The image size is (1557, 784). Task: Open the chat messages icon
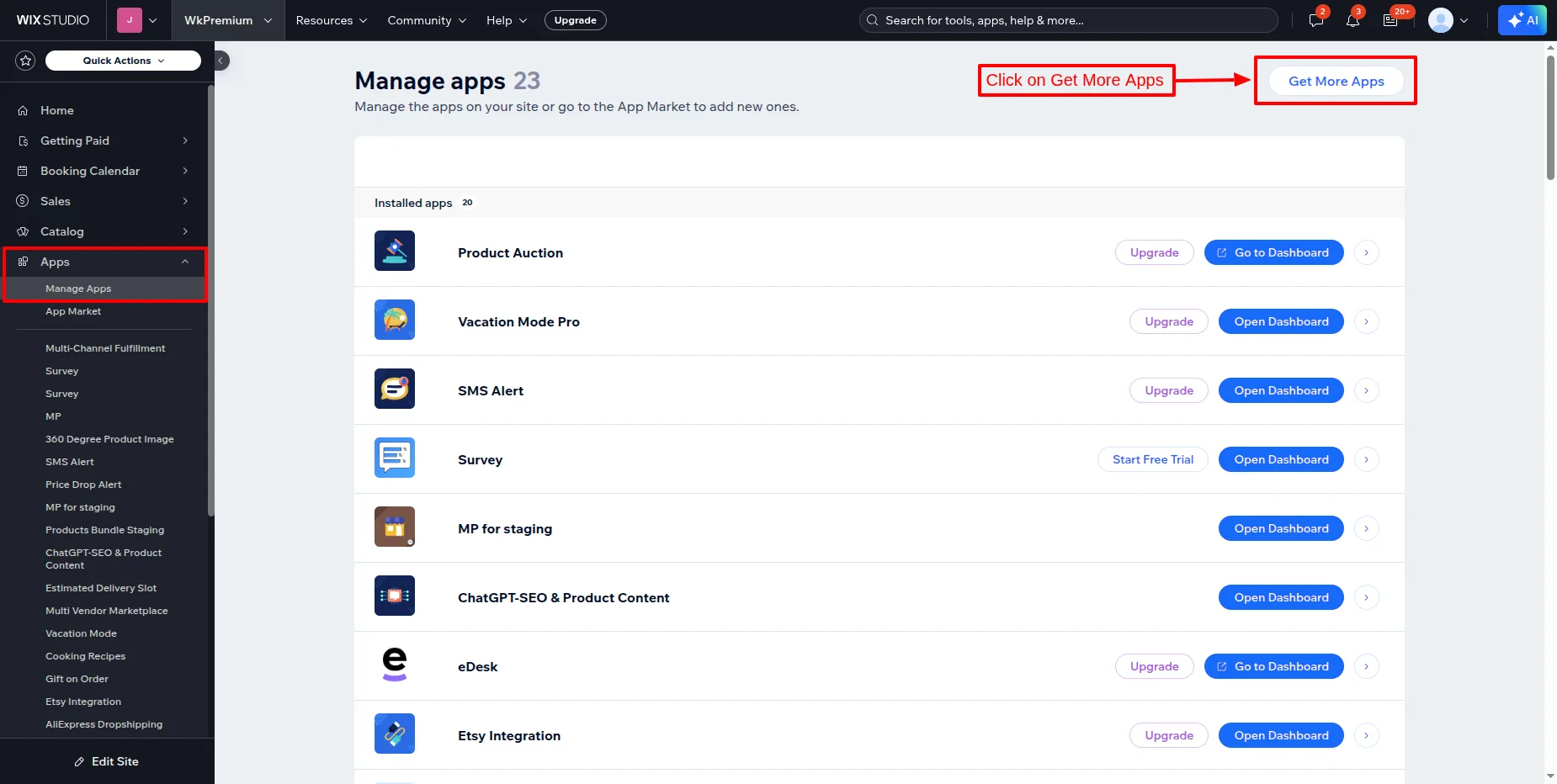pos(1315,20)
